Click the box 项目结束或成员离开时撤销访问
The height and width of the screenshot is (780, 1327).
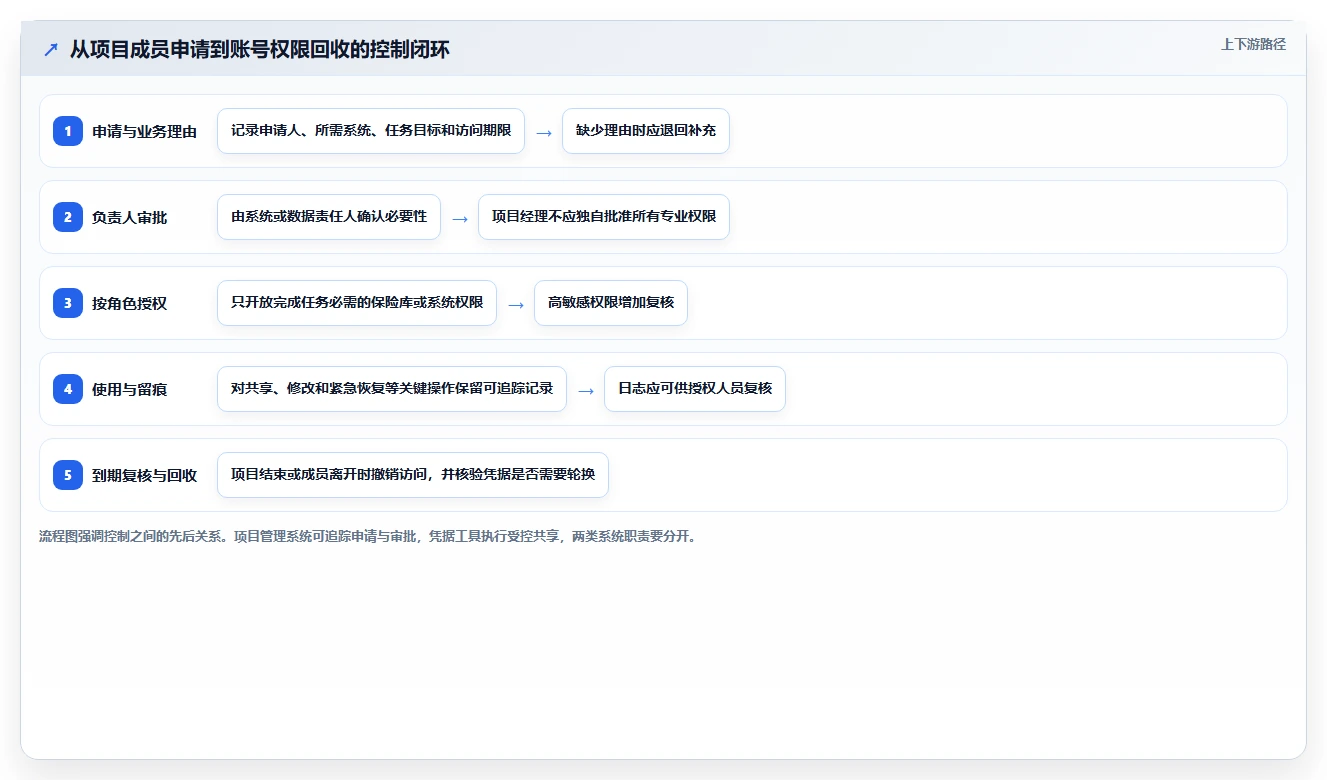(413, 475)
